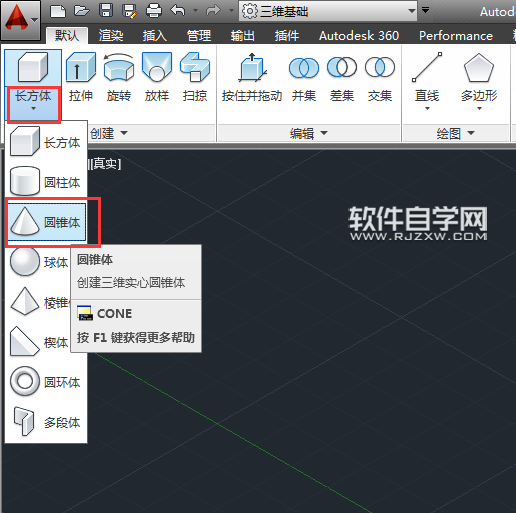Choose 圆柱体 cylinder from the list

46,182
